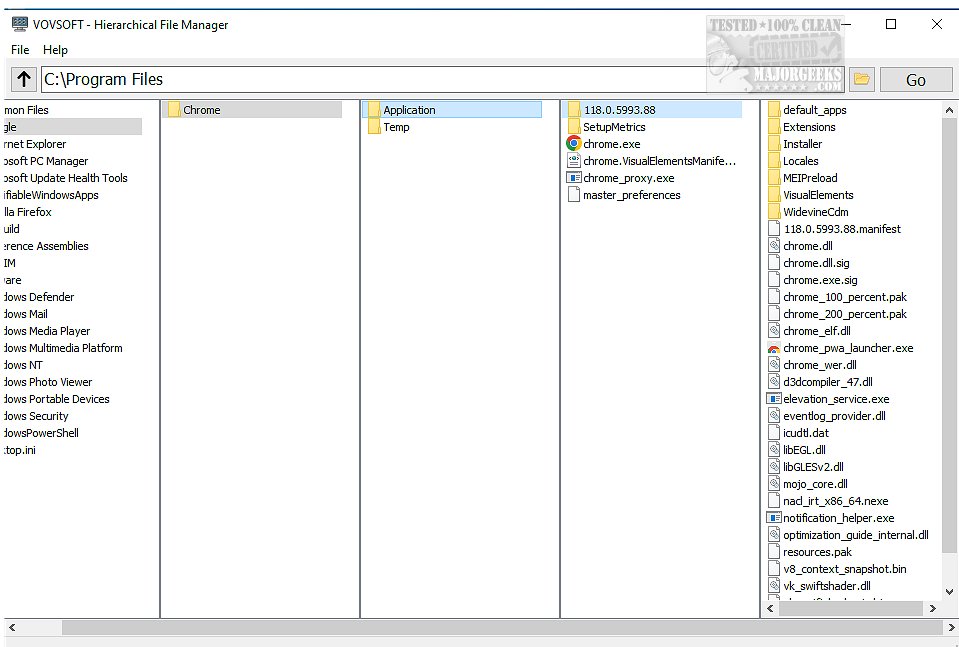Click the chrome_pwa_launcher.exe icon
Image resolution: width=959 pixels, height=647 pixels.
click(773, 347)
